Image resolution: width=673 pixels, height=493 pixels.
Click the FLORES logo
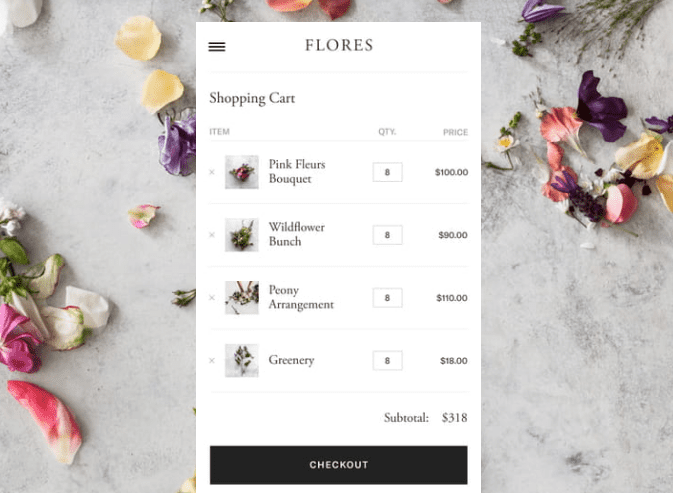[x=339, y=45]
